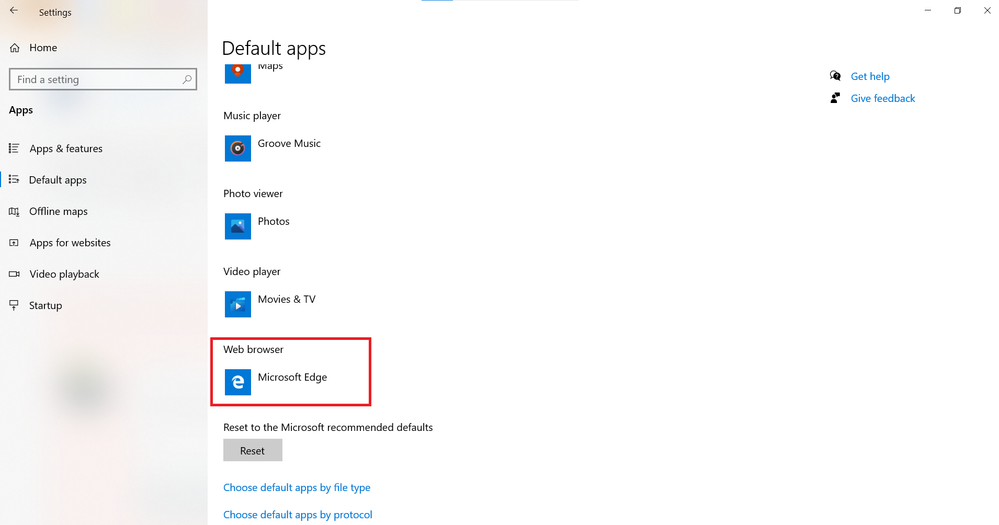Click the Web browser heading text
This screenshot has width=999, height=525.
253,349
